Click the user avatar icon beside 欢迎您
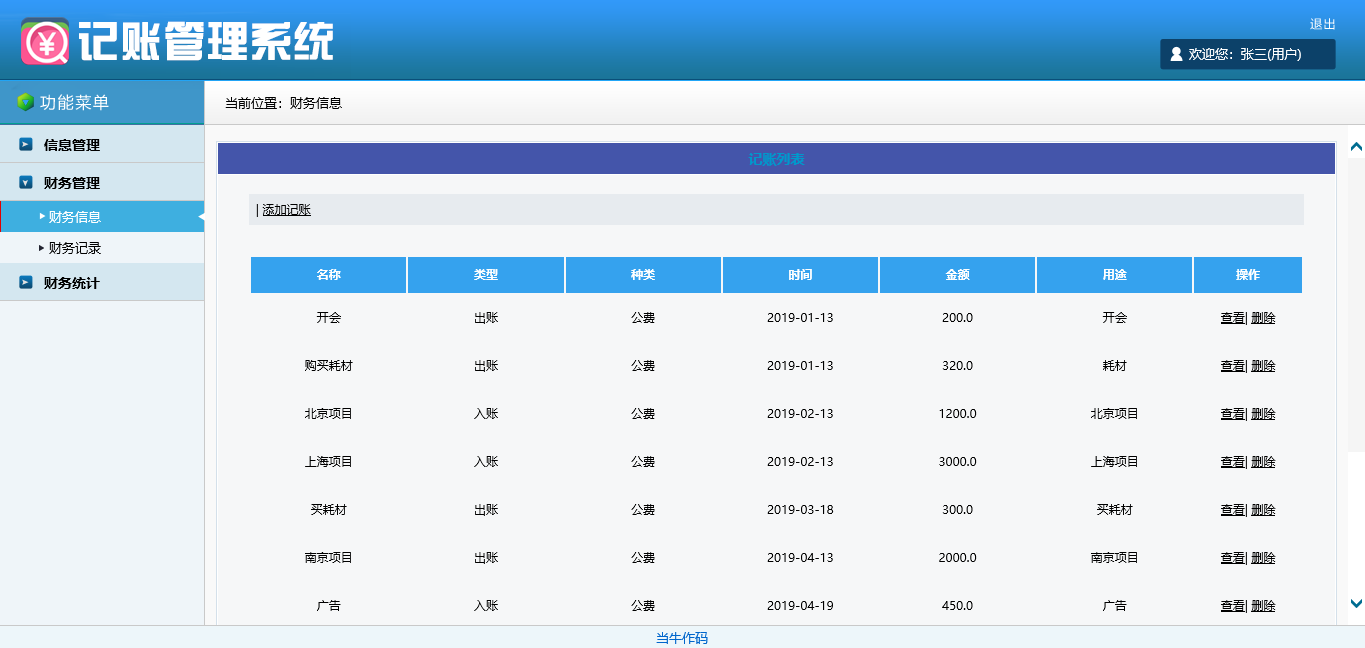 coord(1176,54)
